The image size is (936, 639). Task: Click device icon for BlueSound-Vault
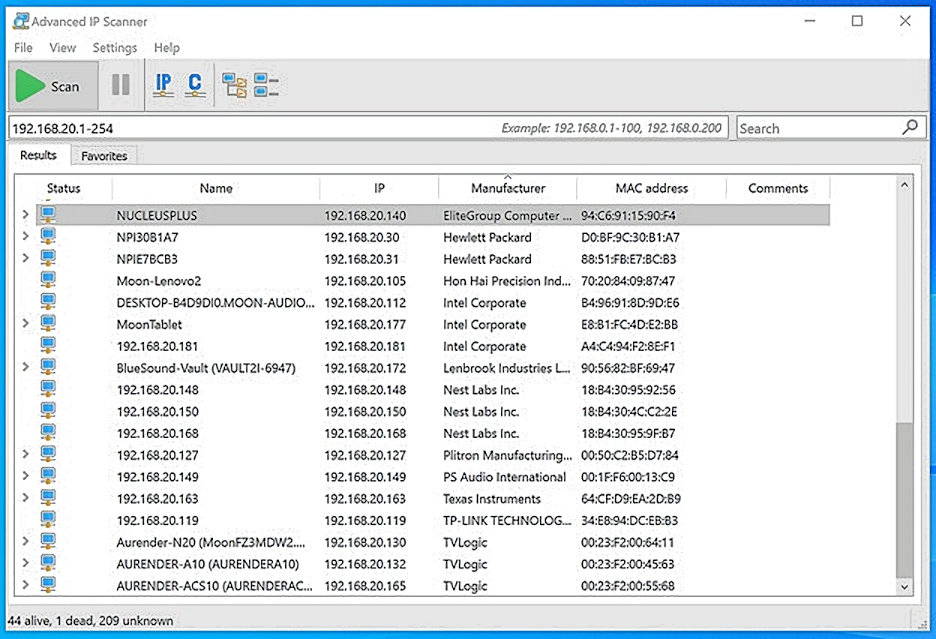tap(48, 367)
